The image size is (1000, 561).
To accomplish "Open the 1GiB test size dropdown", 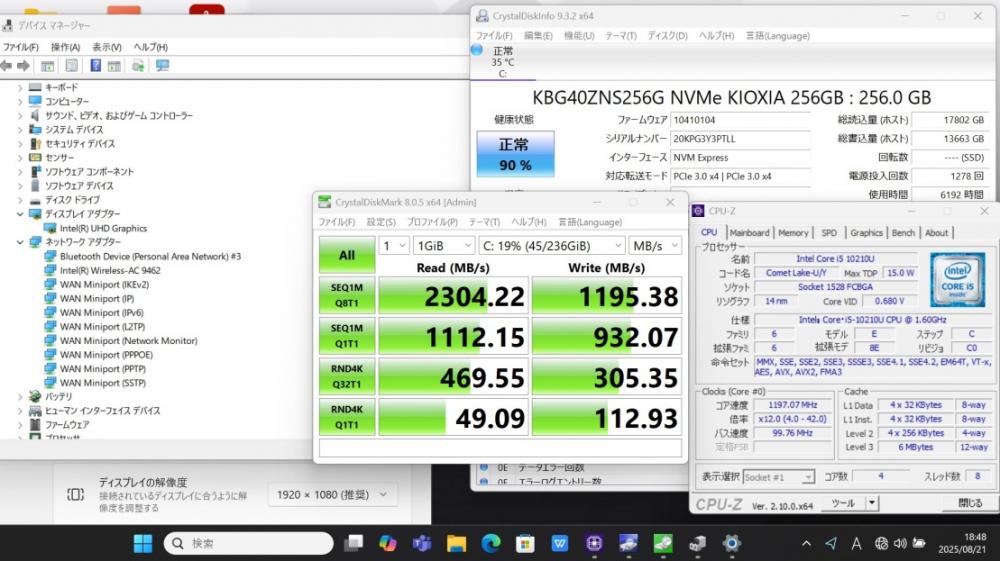I will (x=443, y=245).
